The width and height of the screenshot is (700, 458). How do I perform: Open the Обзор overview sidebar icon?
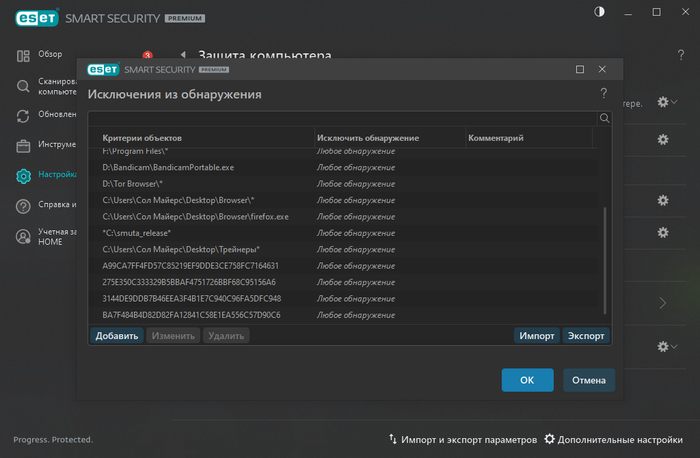tap(23, 55)
